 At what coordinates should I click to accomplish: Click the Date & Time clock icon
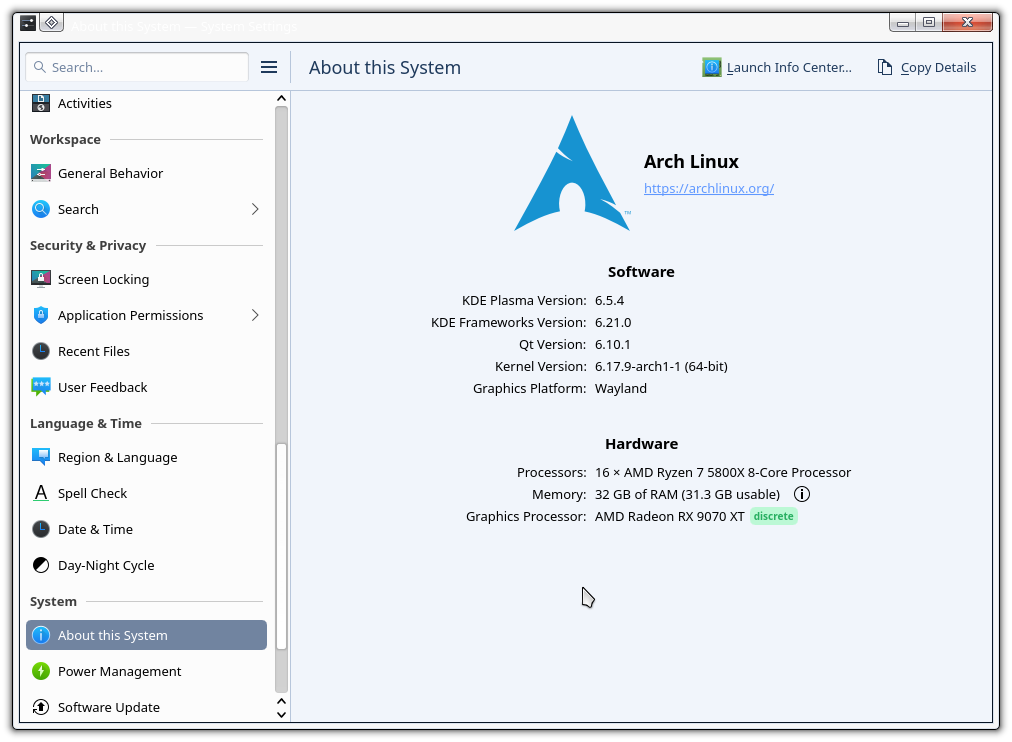point(41,529)
